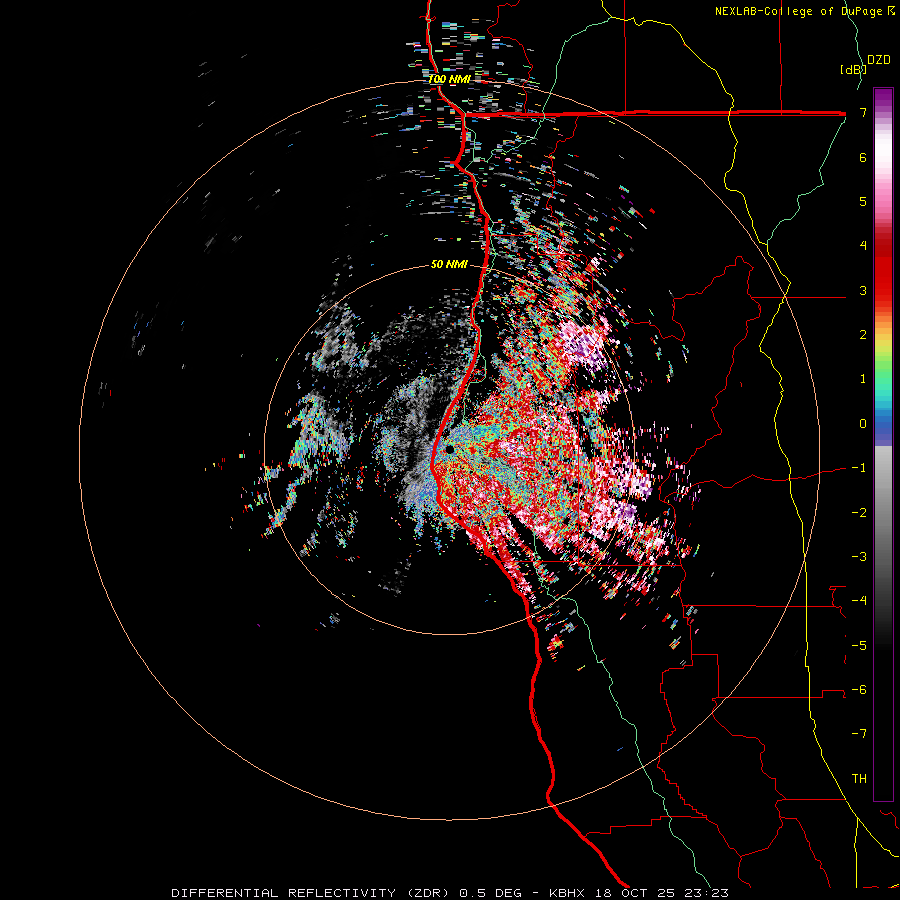Click the purple top of color scale
Image resolution: width=900 pixels, height=900 pixels.
click(883, 98)
